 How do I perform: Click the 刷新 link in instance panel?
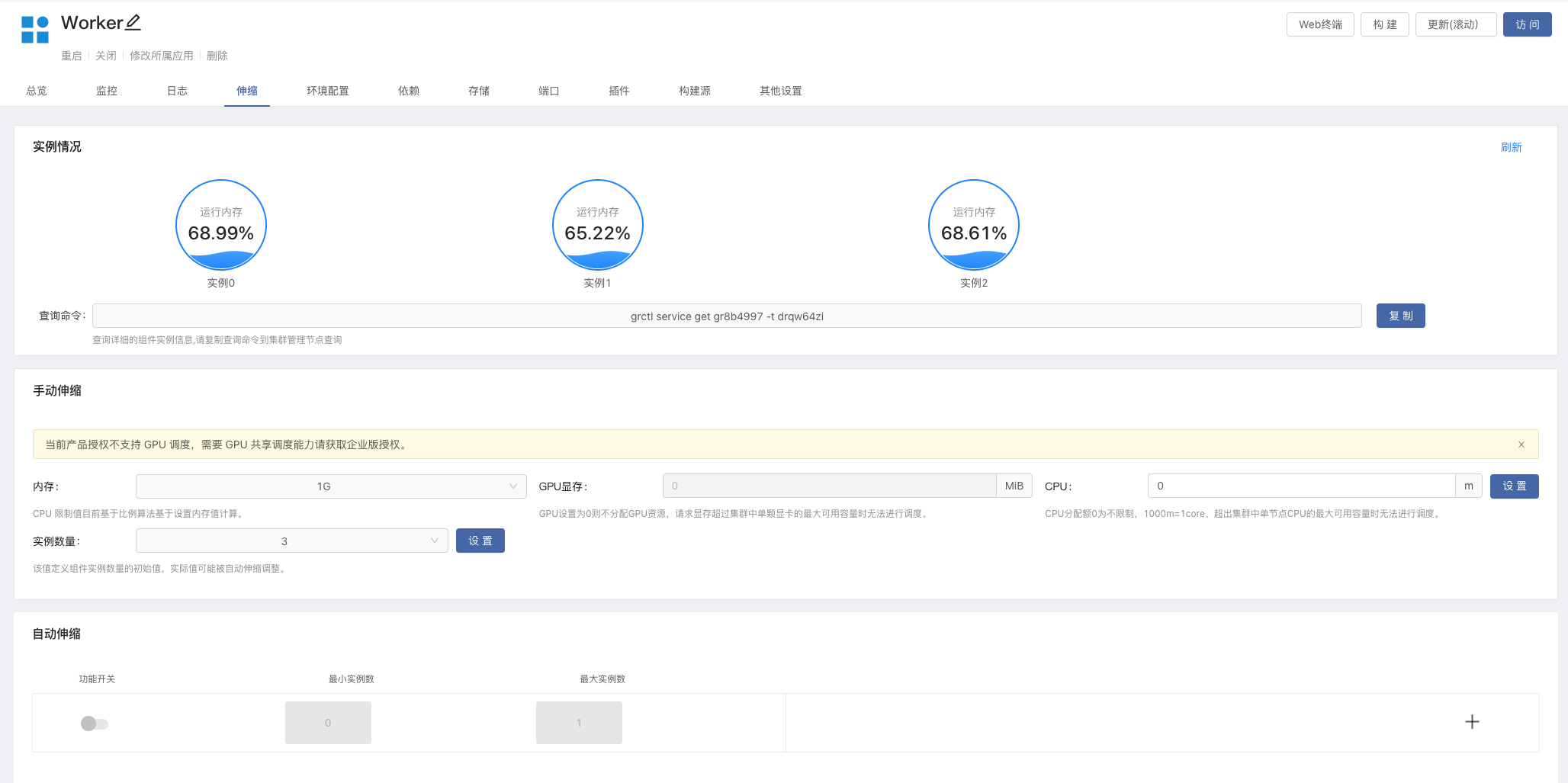click(1511, 147)
